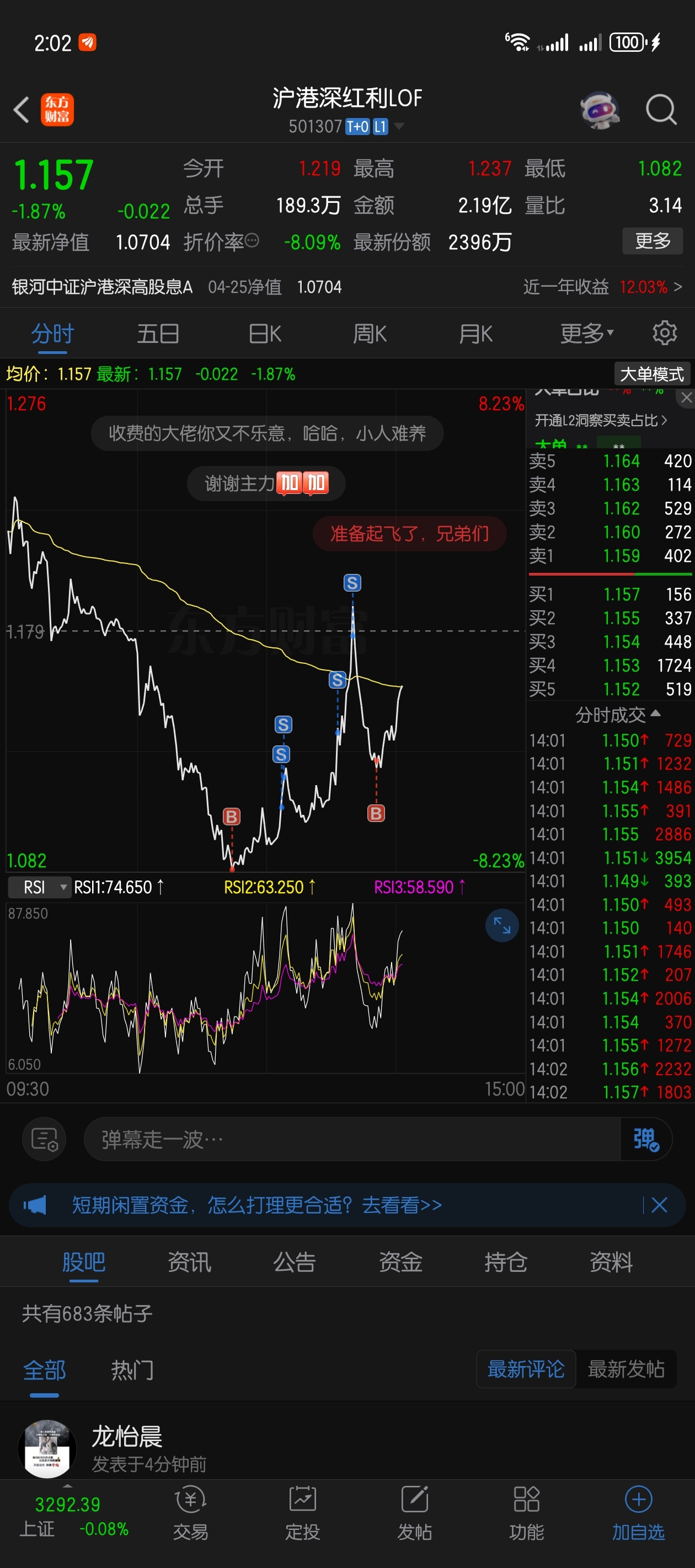Tap the megaphone announcement icon
This screenshot has height=1568, width=695.
(x=35, y=1205)
